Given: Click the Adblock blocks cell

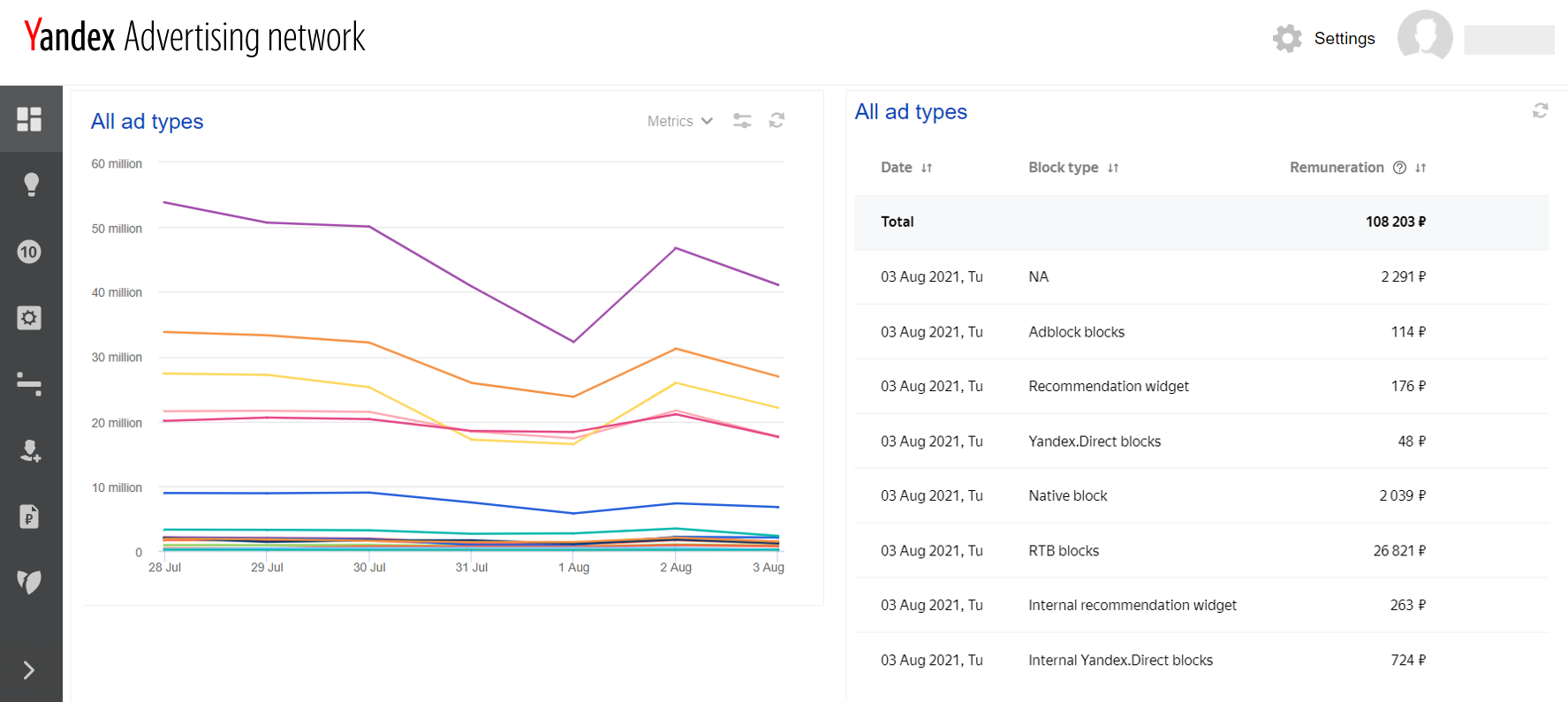Looking at the screenshot, I should pyautogui.click(x=1077, y=332).
